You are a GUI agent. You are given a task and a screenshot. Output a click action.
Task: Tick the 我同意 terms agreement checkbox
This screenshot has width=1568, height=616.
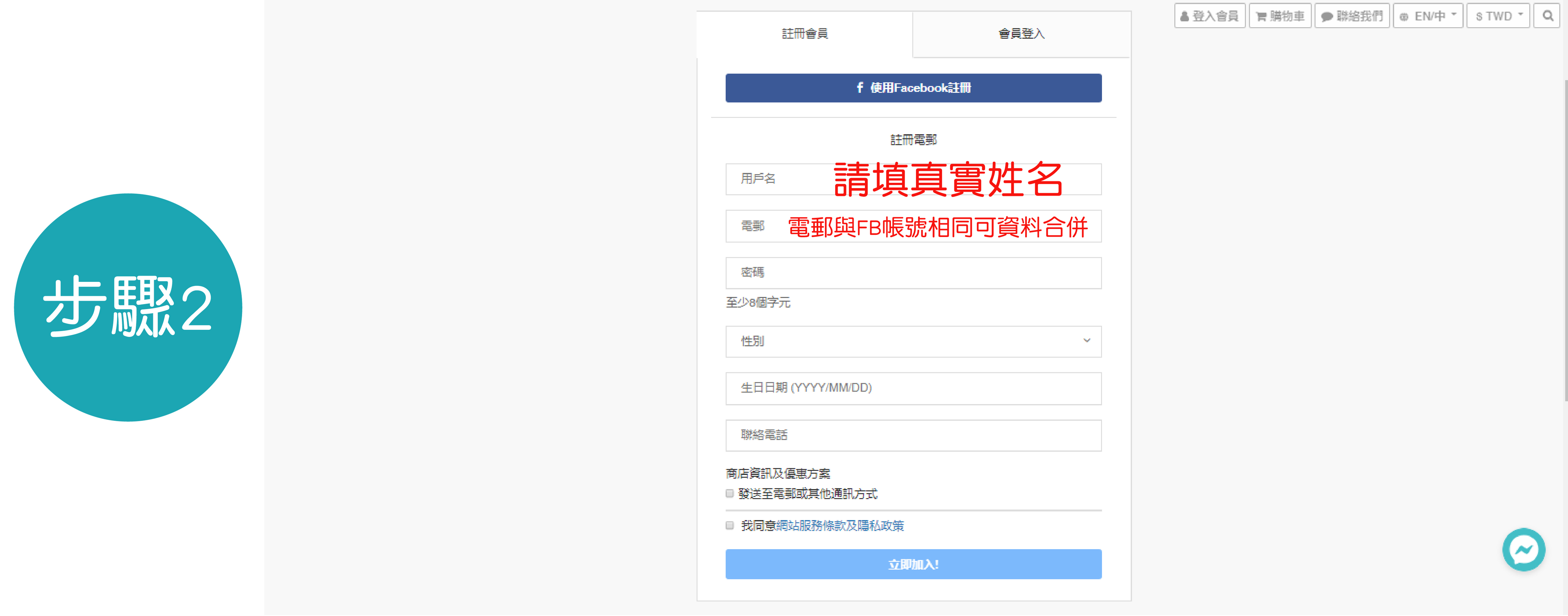pyautogui.click(x=729, y=526)
